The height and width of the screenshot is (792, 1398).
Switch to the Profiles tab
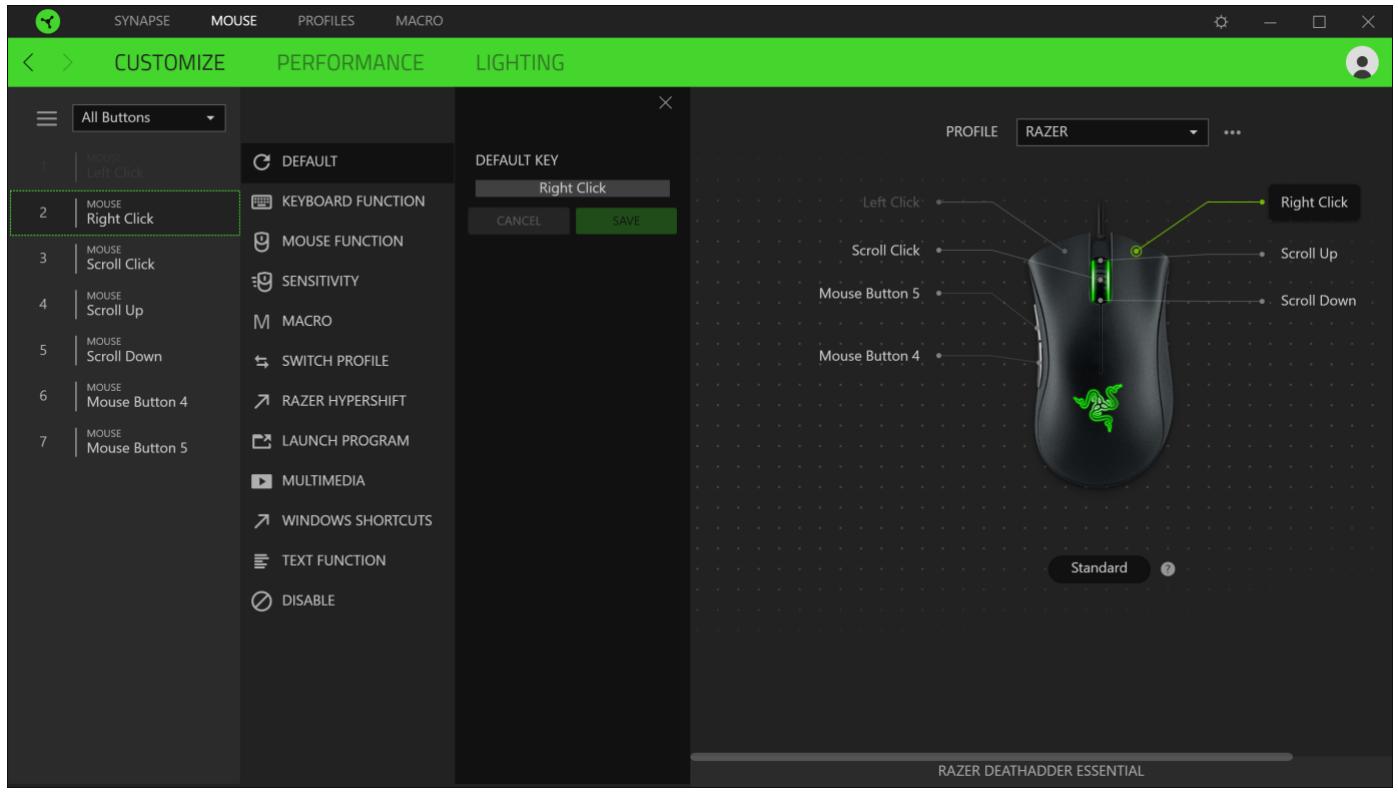327,20
